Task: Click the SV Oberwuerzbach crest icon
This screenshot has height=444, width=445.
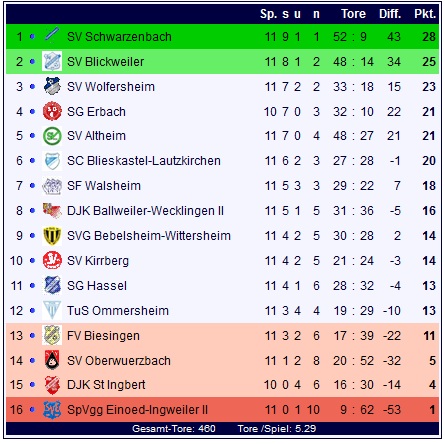Action: 52,360
